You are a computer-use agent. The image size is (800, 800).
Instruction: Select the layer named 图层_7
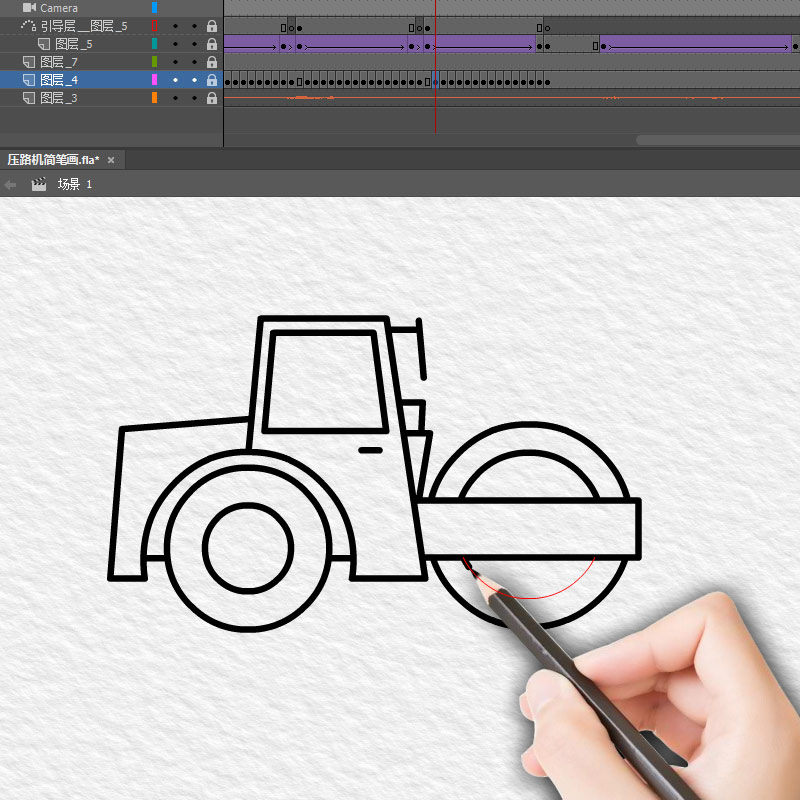[59, 62]
